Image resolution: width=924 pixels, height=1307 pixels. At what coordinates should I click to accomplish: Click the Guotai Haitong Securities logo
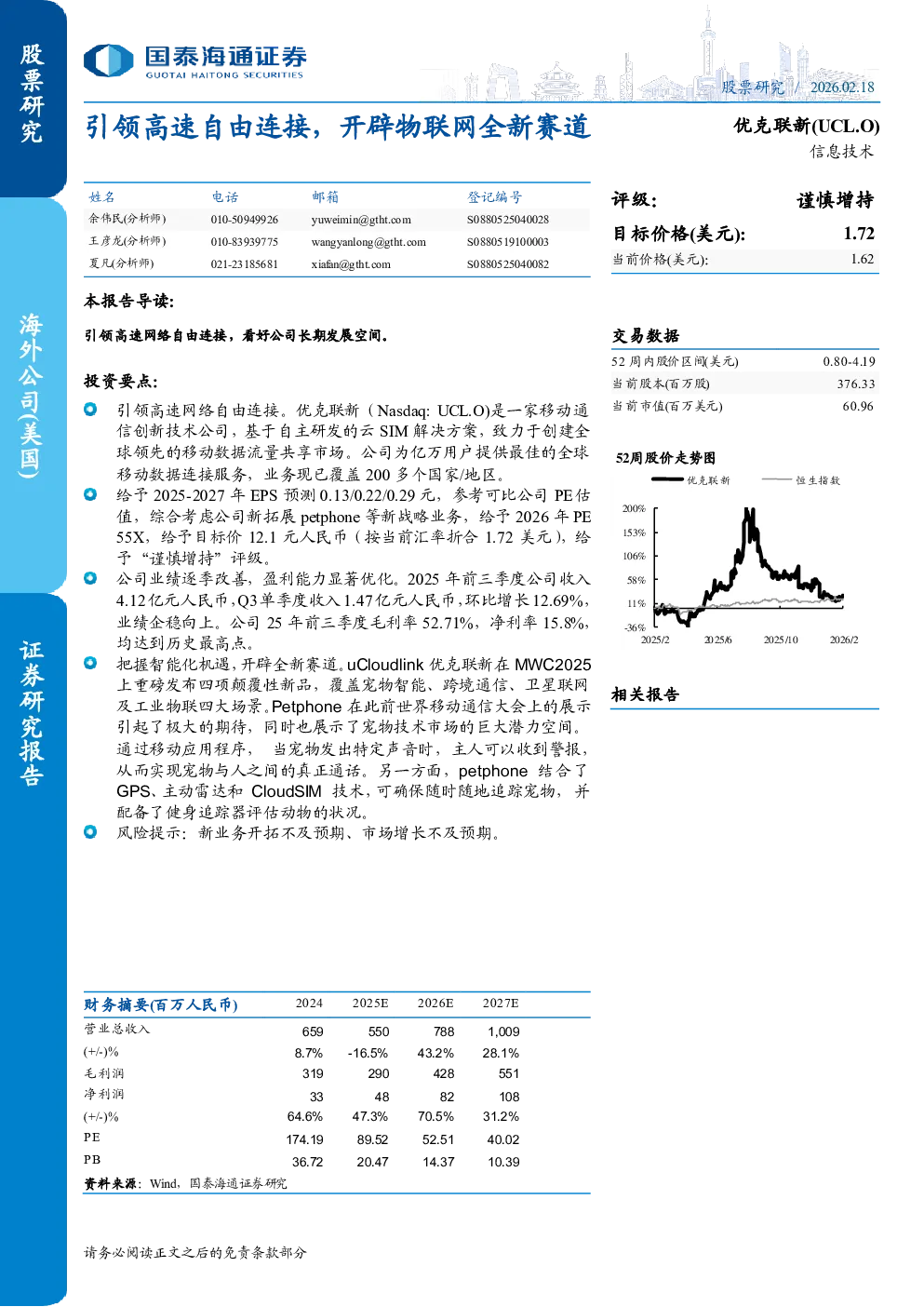click(194, 61)
